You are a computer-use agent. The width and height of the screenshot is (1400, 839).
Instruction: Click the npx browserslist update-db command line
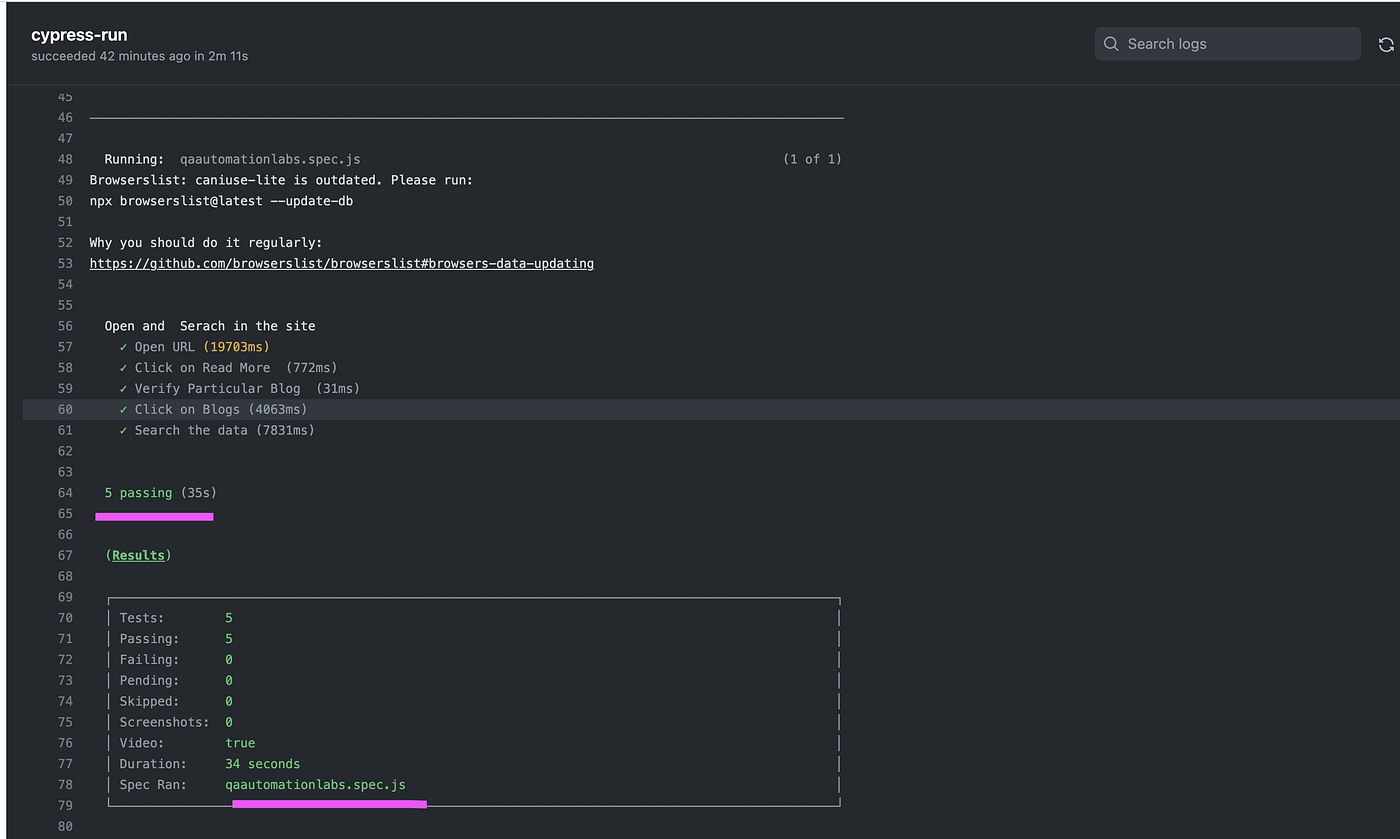click(x=221, y=201)
